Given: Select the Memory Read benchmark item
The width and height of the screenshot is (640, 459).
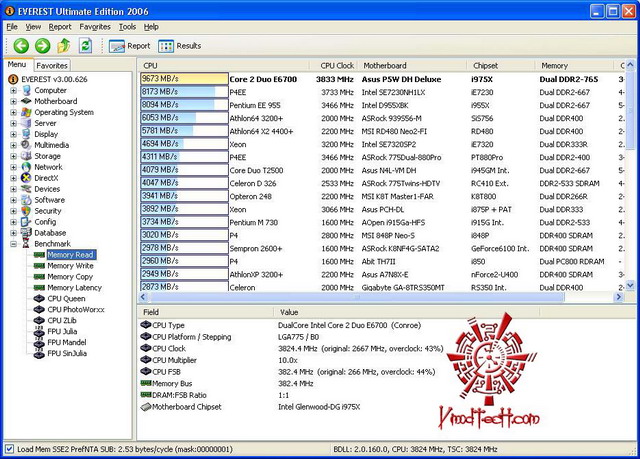Looking at the screenshot, I should pos(71,255).
